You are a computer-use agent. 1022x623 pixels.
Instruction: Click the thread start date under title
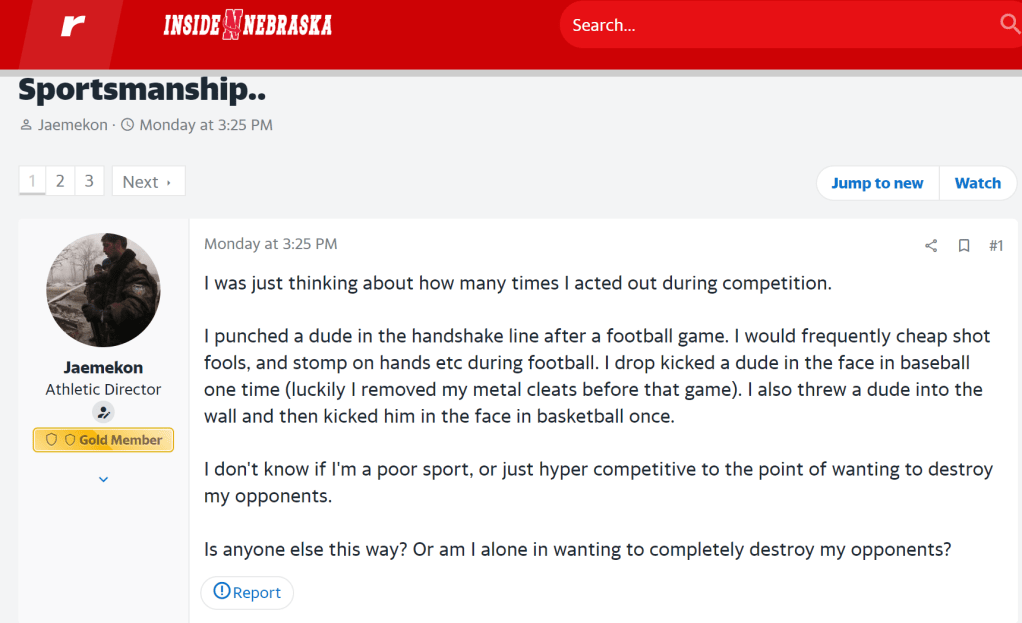click(205, 125)
